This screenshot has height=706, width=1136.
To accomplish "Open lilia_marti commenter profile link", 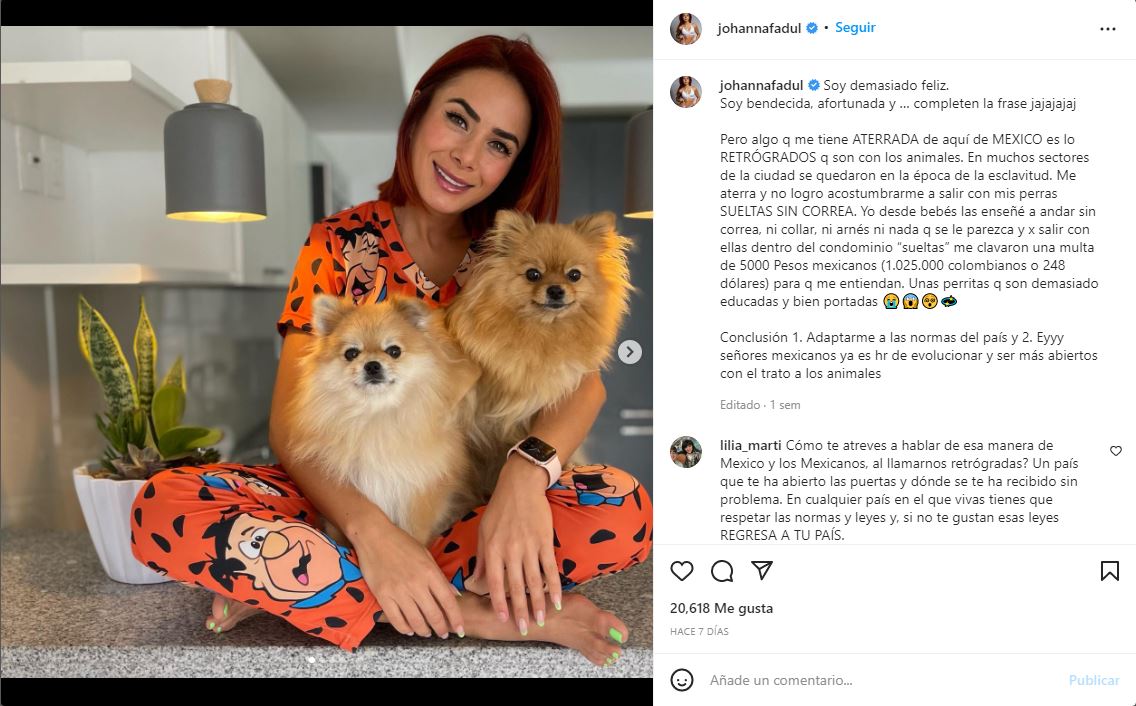I will tap(751, 445).
